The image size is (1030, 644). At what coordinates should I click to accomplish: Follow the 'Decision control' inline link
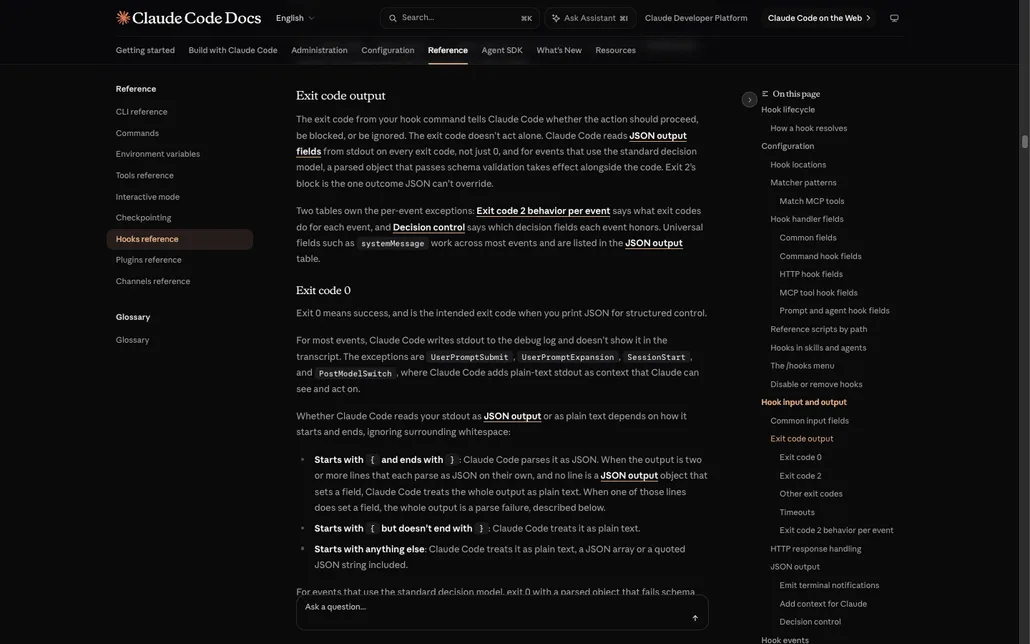click(428, 227)
